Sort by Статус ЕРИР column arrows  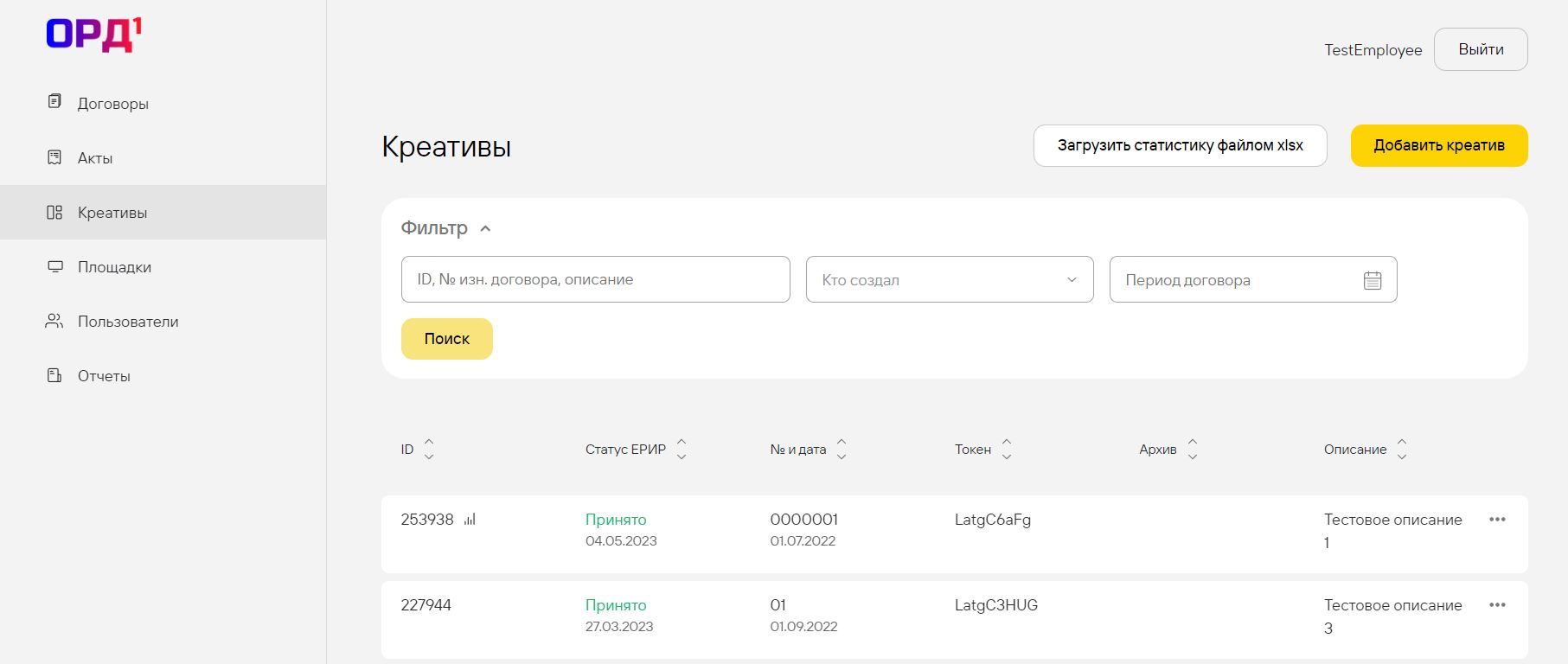[x=682, y=450]
